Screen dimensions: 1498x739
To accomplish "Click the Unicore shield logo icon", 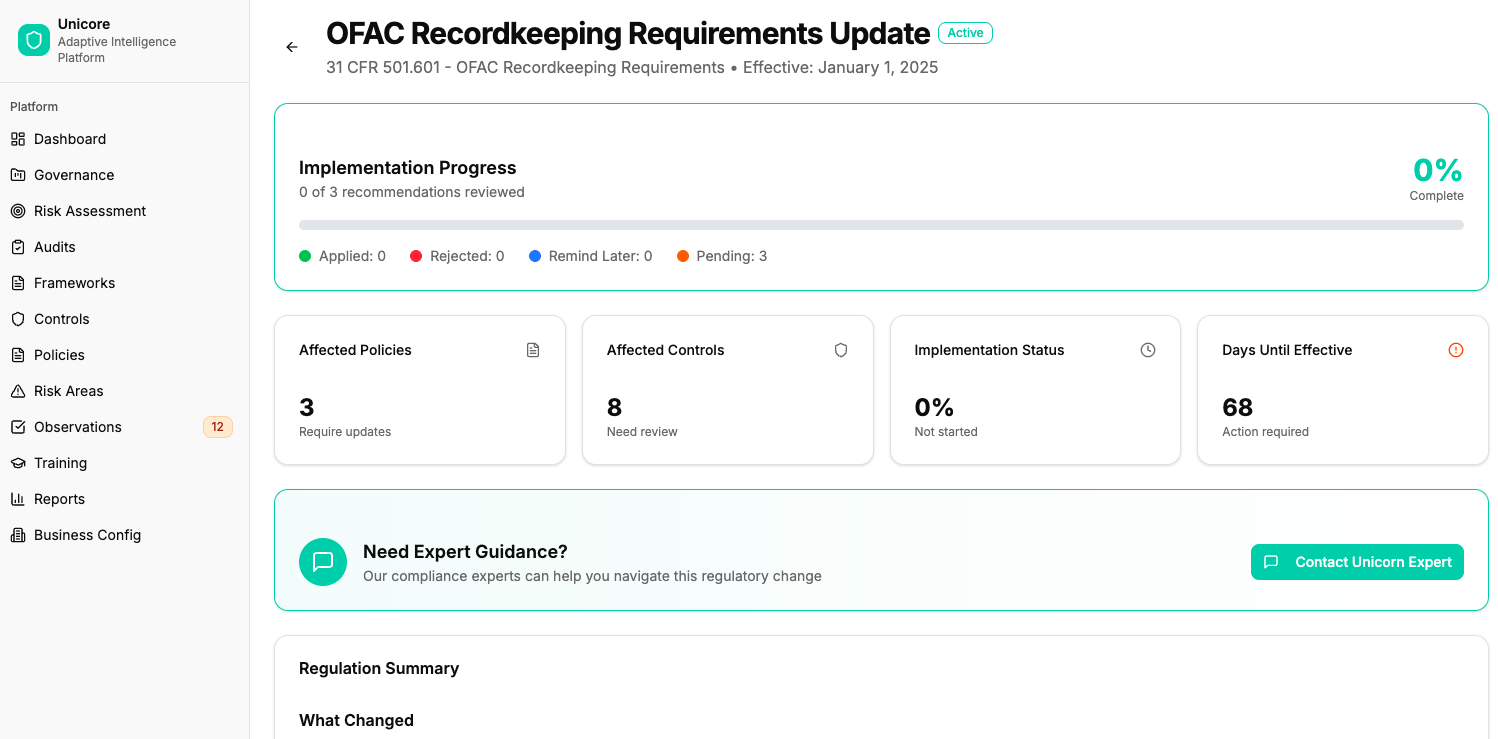I will click(x=34, y=40).
